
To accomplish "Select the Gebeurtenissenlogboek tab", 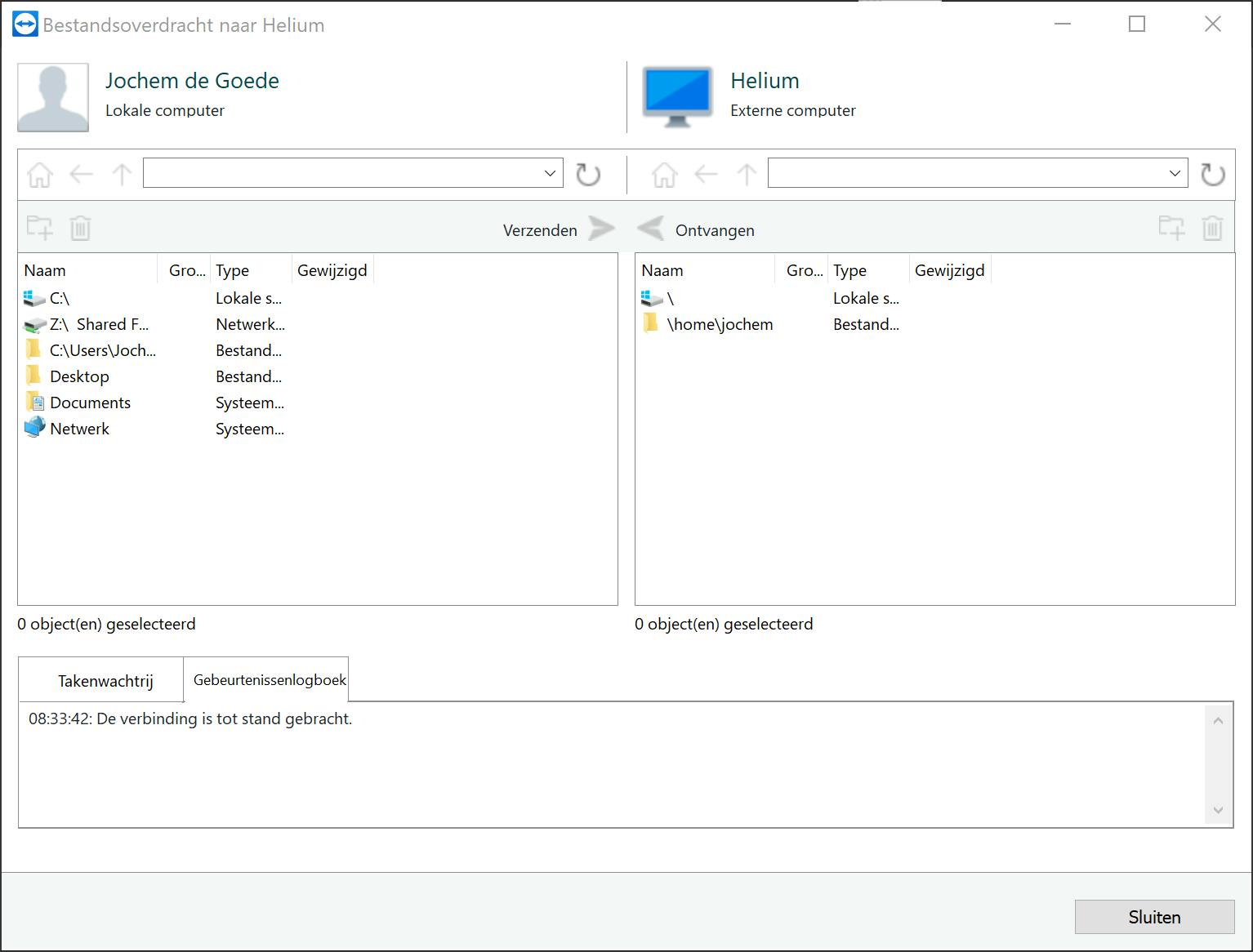I will [x=270, y=680].
